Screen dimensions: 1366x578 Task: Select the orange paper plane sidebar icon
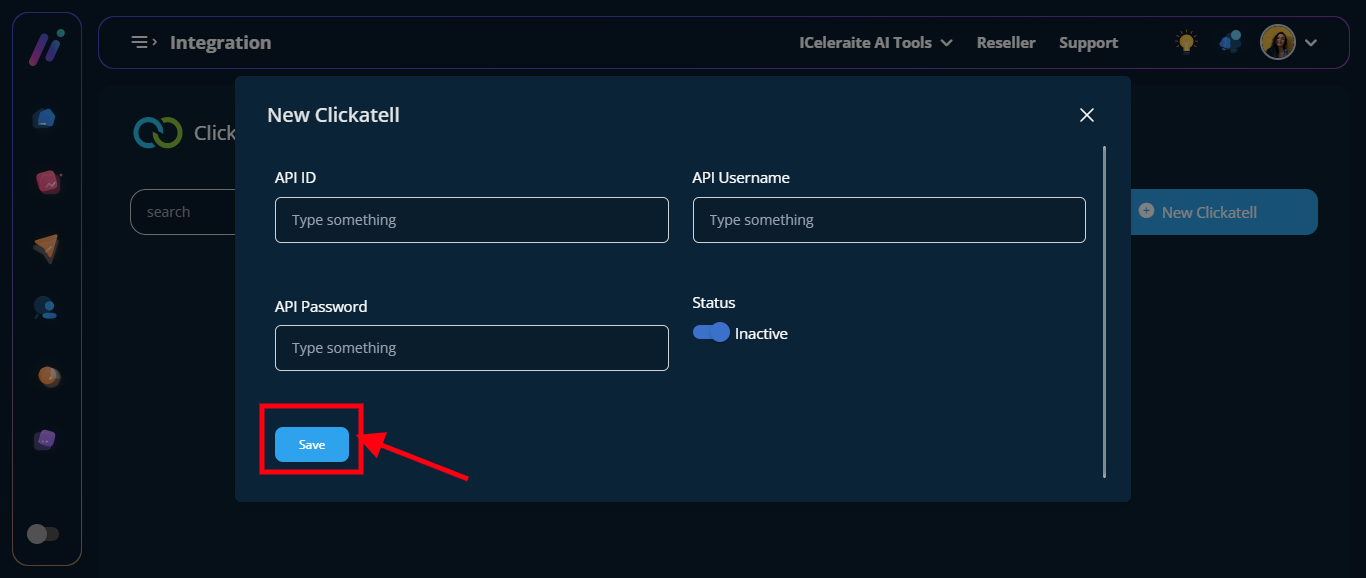(46, 248)
